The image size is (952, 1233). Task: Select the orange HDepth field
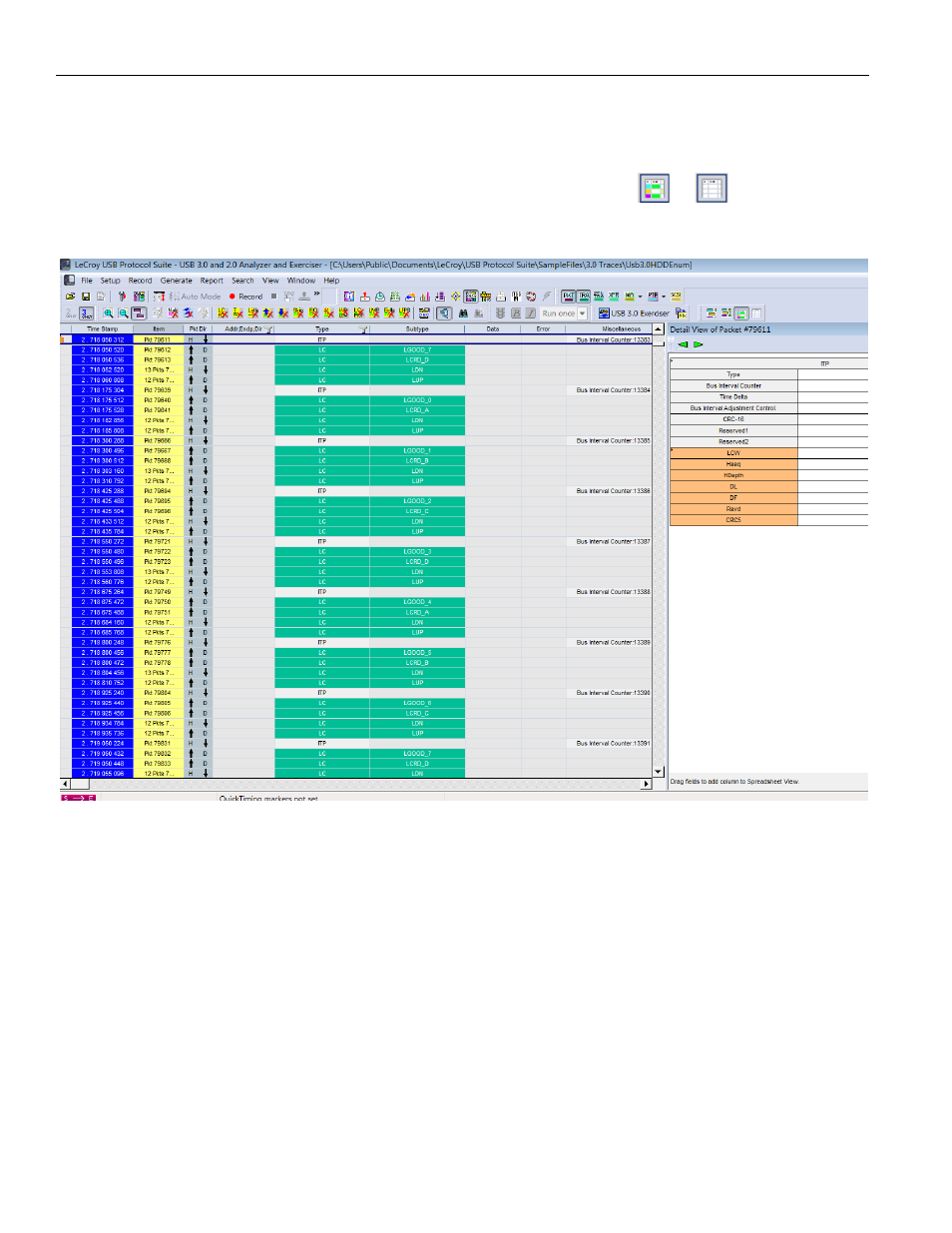733,475
